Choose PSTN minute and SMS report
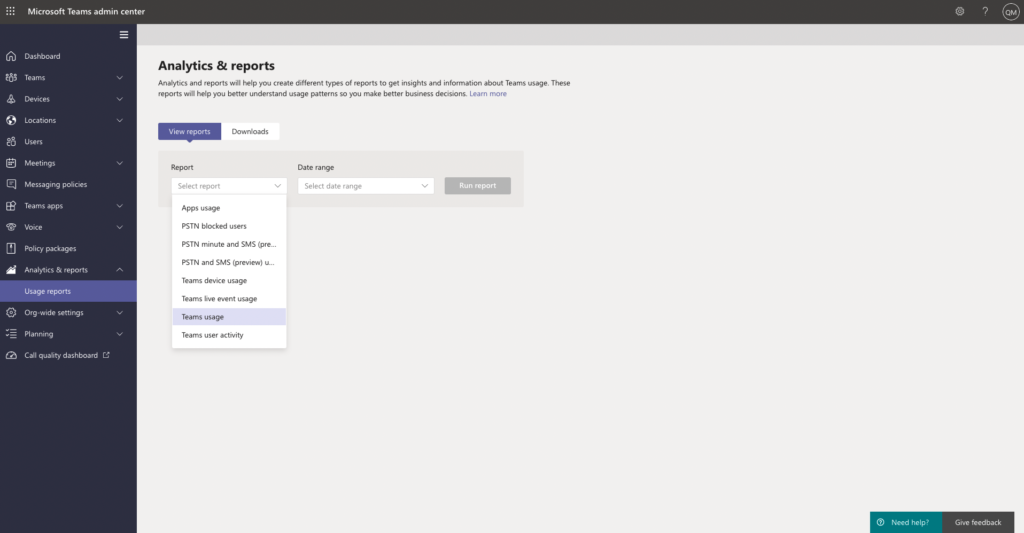This screenshot has width=1024, height=533. coord(229,244)
